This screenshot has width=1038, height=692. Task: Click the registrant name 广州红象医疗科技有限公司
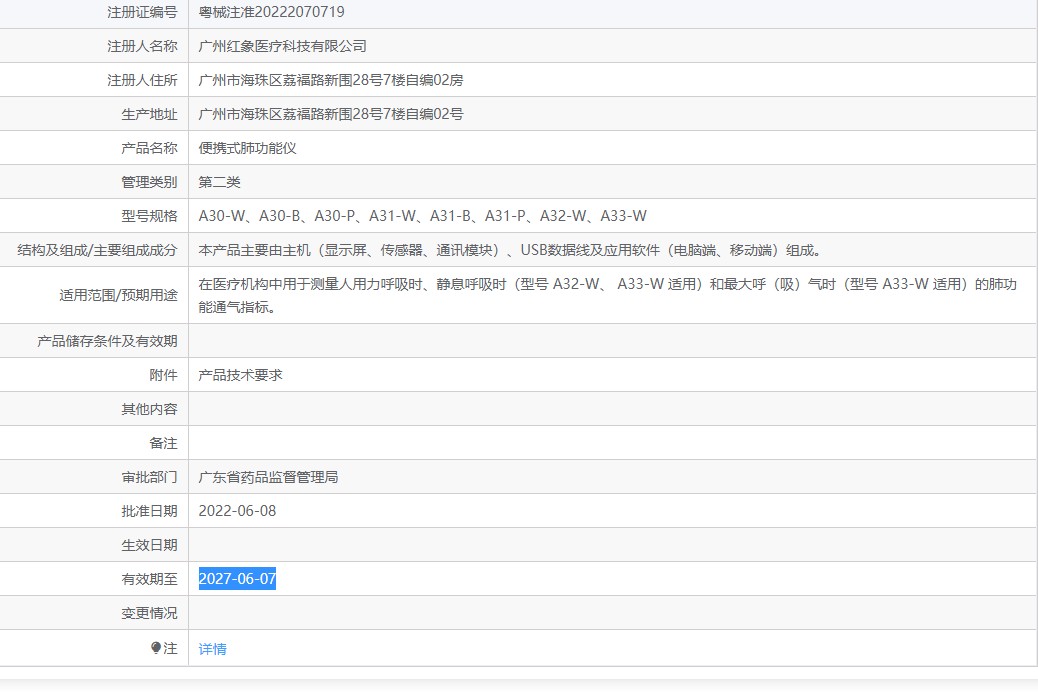point(283,46)
